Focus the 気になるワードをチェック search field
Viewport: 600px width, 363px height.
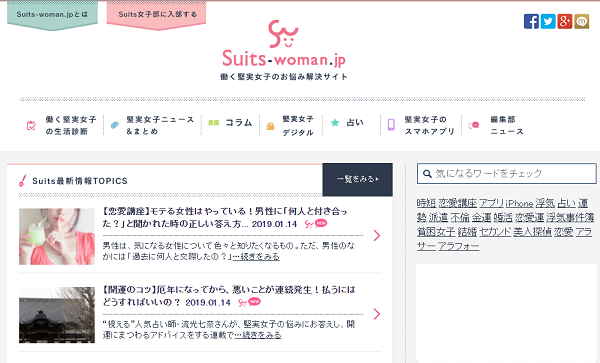point(507,174)
